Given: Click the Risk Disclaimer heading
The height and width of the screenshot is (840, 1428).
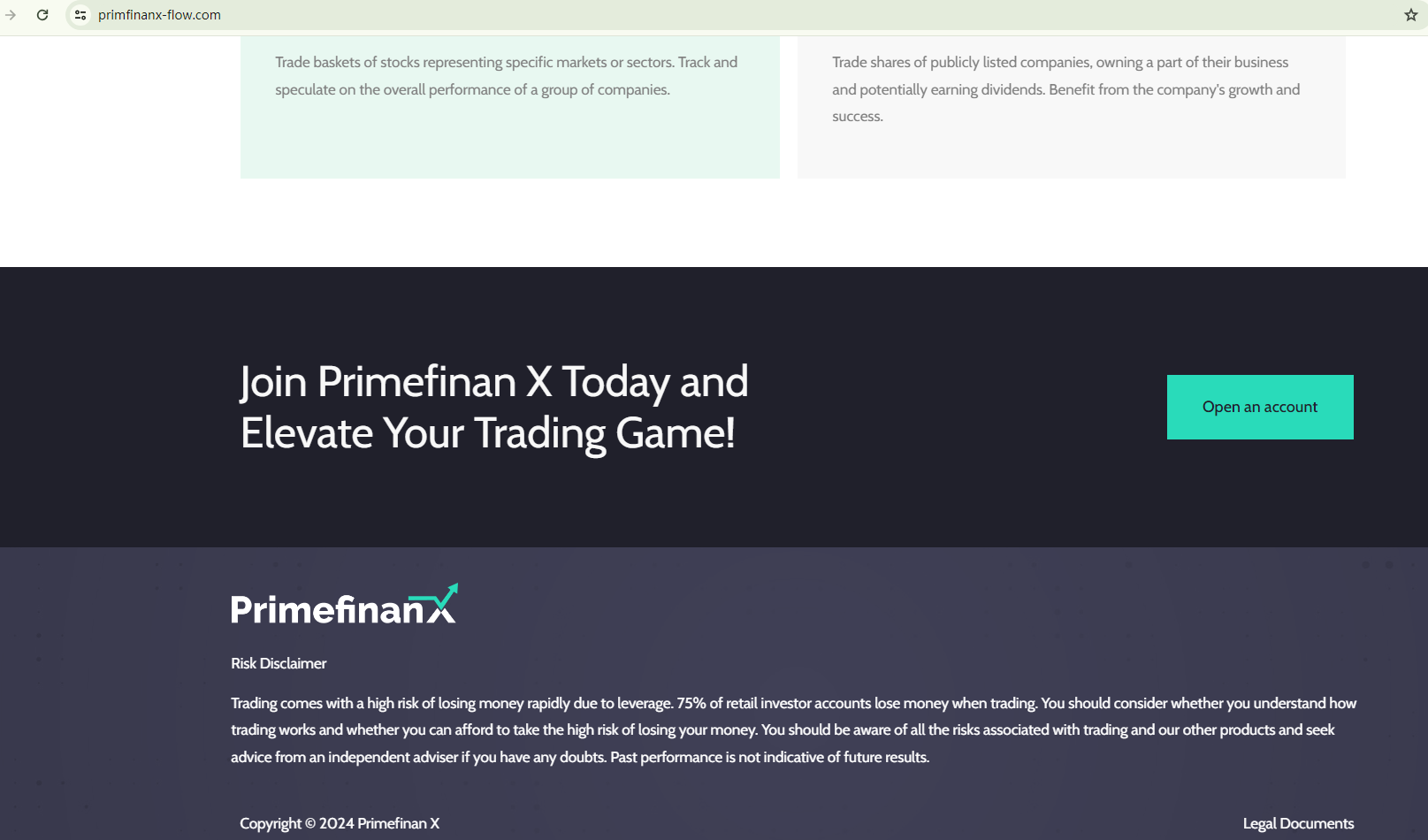Looking at the screenshot, I should pos(279,663).
